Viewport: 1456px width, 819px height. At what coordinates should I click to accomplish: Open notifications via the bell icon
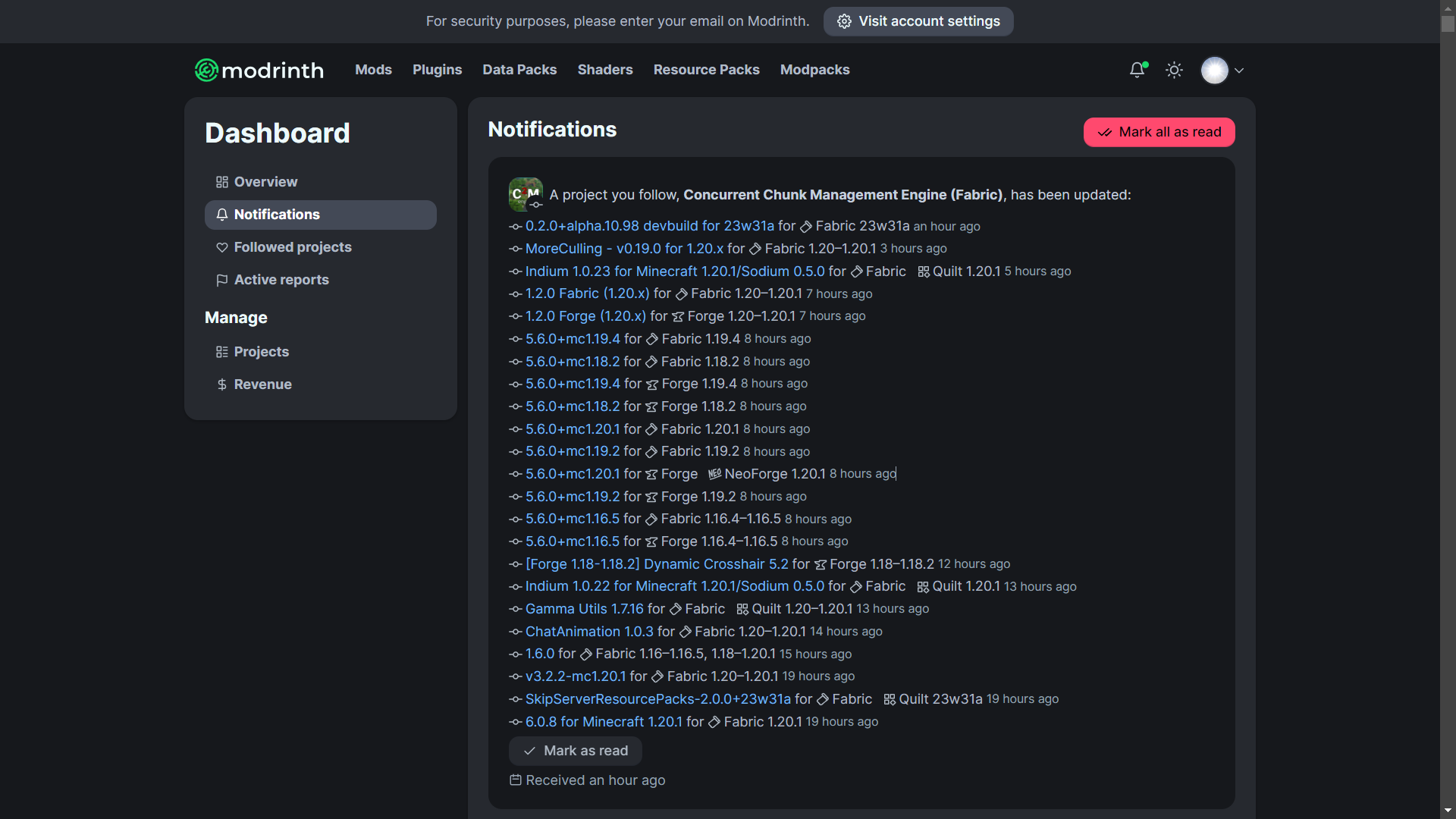coord(1137,70)
